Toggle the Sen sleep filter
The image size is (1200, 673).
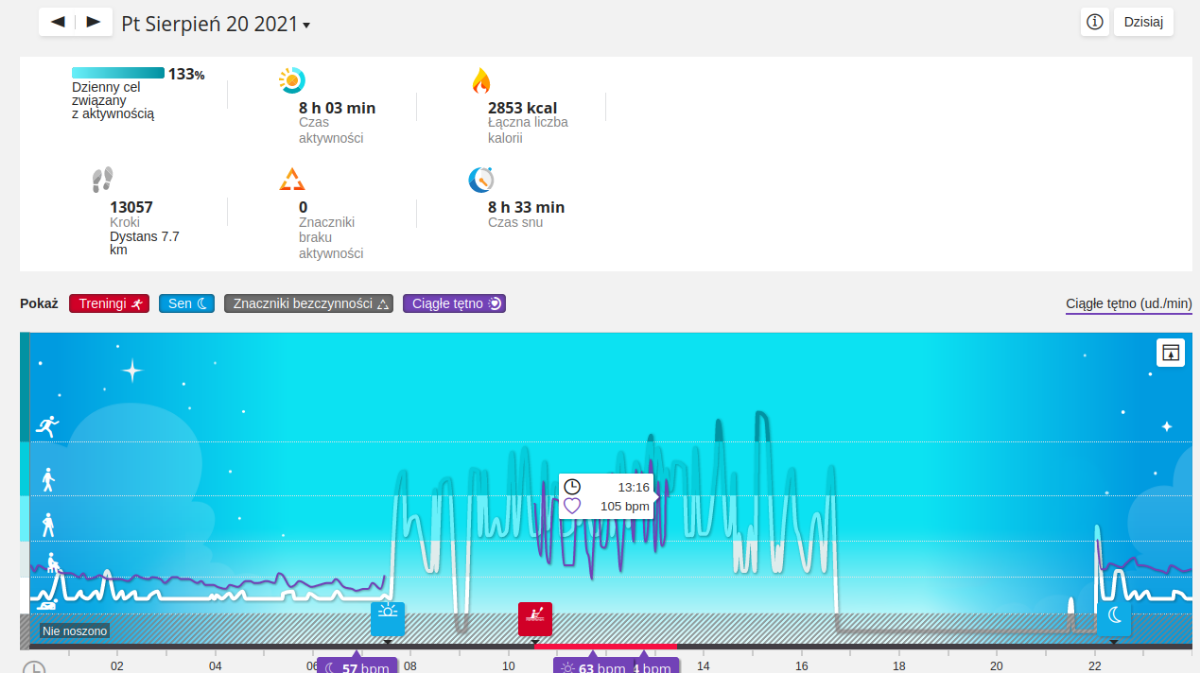[x=187, y=303]
